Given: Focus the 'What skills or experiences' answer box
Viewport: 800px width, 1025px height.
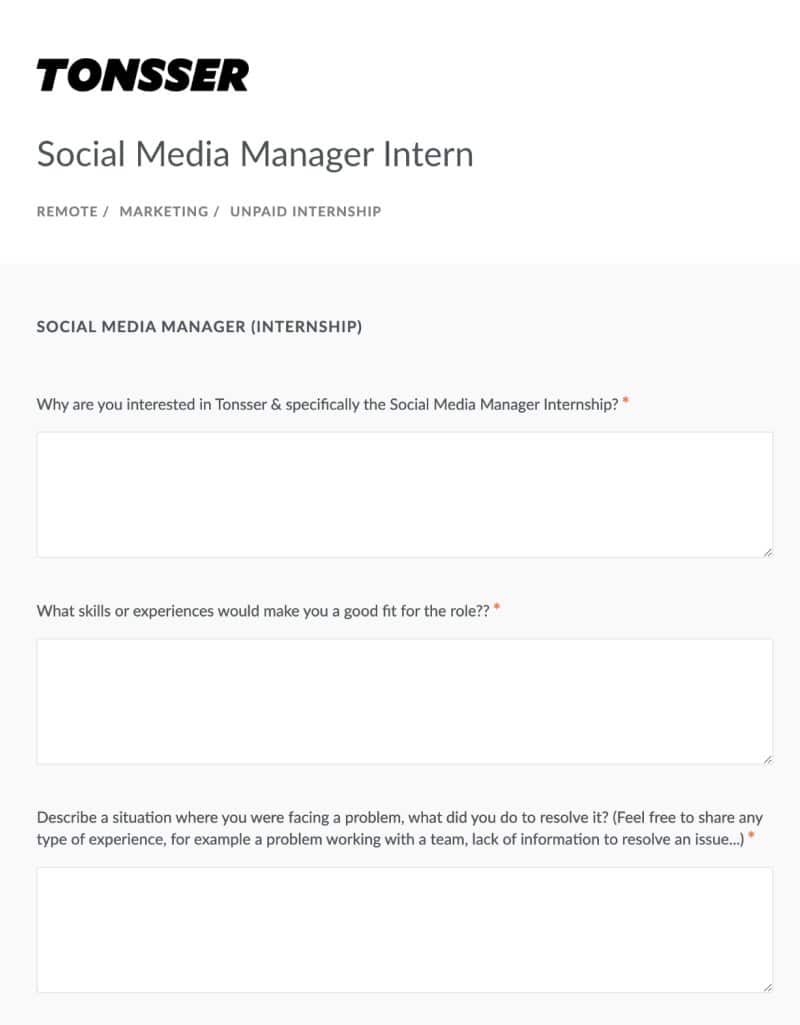Looking at the screenshot, I should (405, 701).
